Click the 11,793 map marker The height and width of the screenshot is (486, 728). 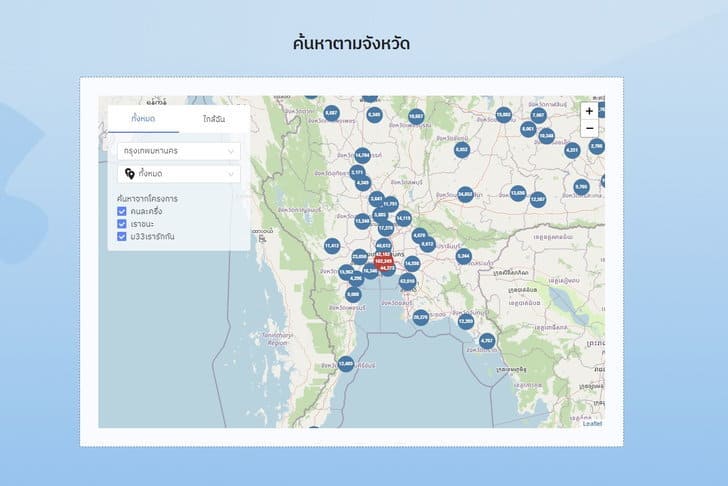pos(390,204)
